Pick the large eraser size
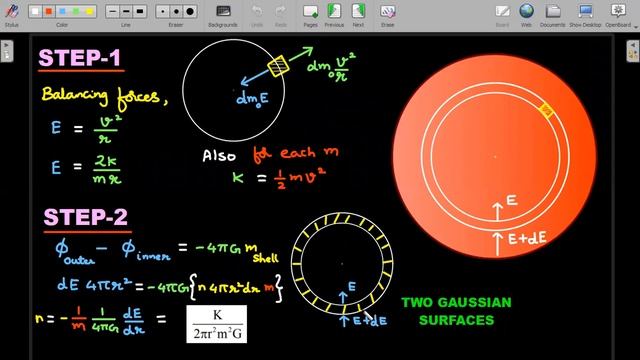640x360 pixels. (190, 12)
